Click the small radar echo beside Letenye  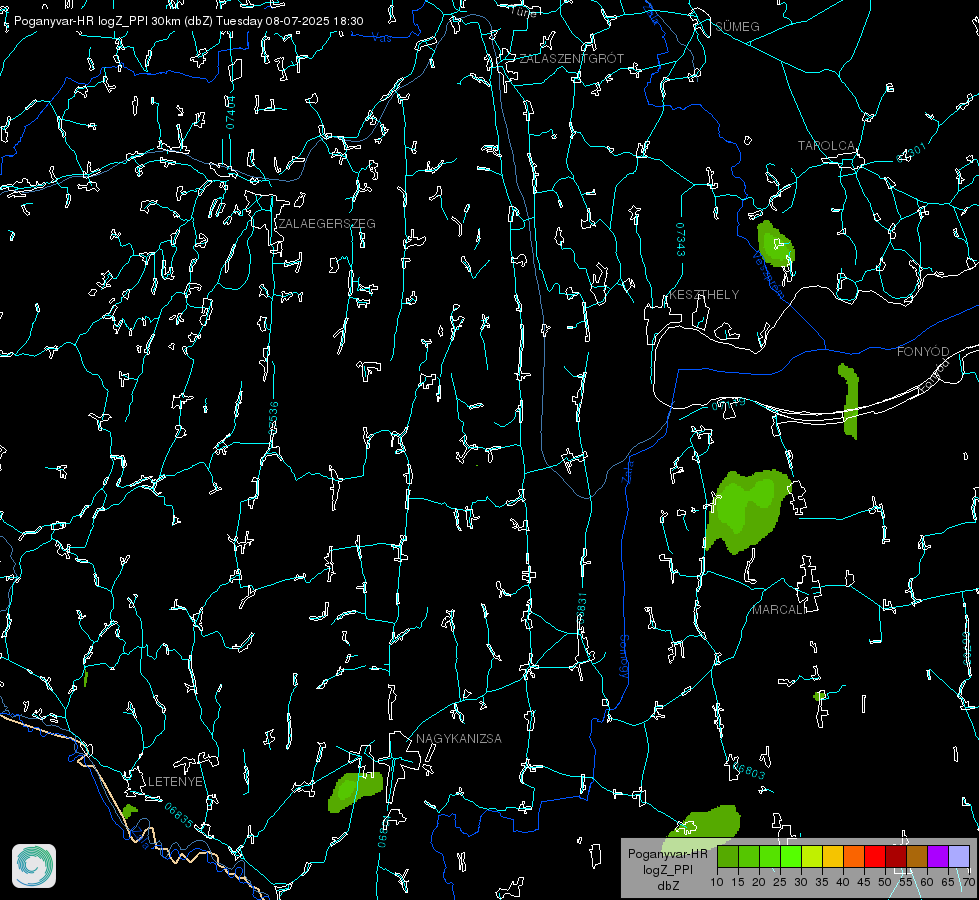(x=129, y=811)
